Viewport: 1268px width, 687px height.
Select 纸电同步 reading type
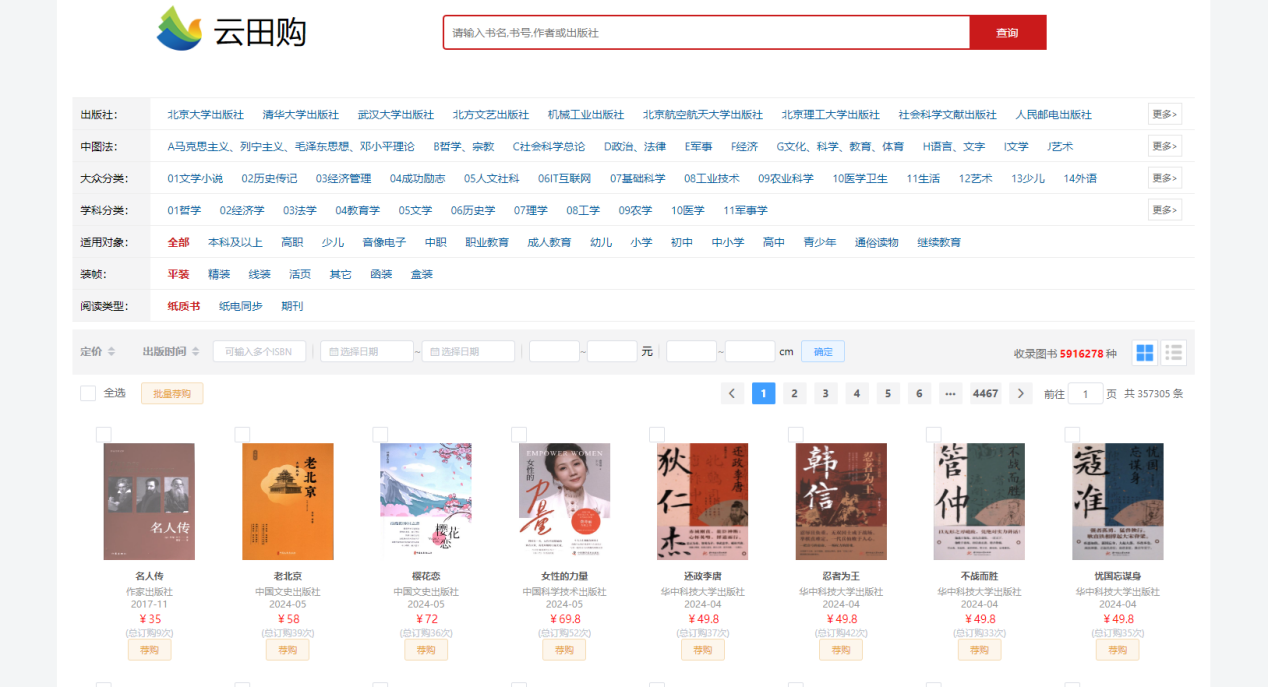click(x=240, y=306)
